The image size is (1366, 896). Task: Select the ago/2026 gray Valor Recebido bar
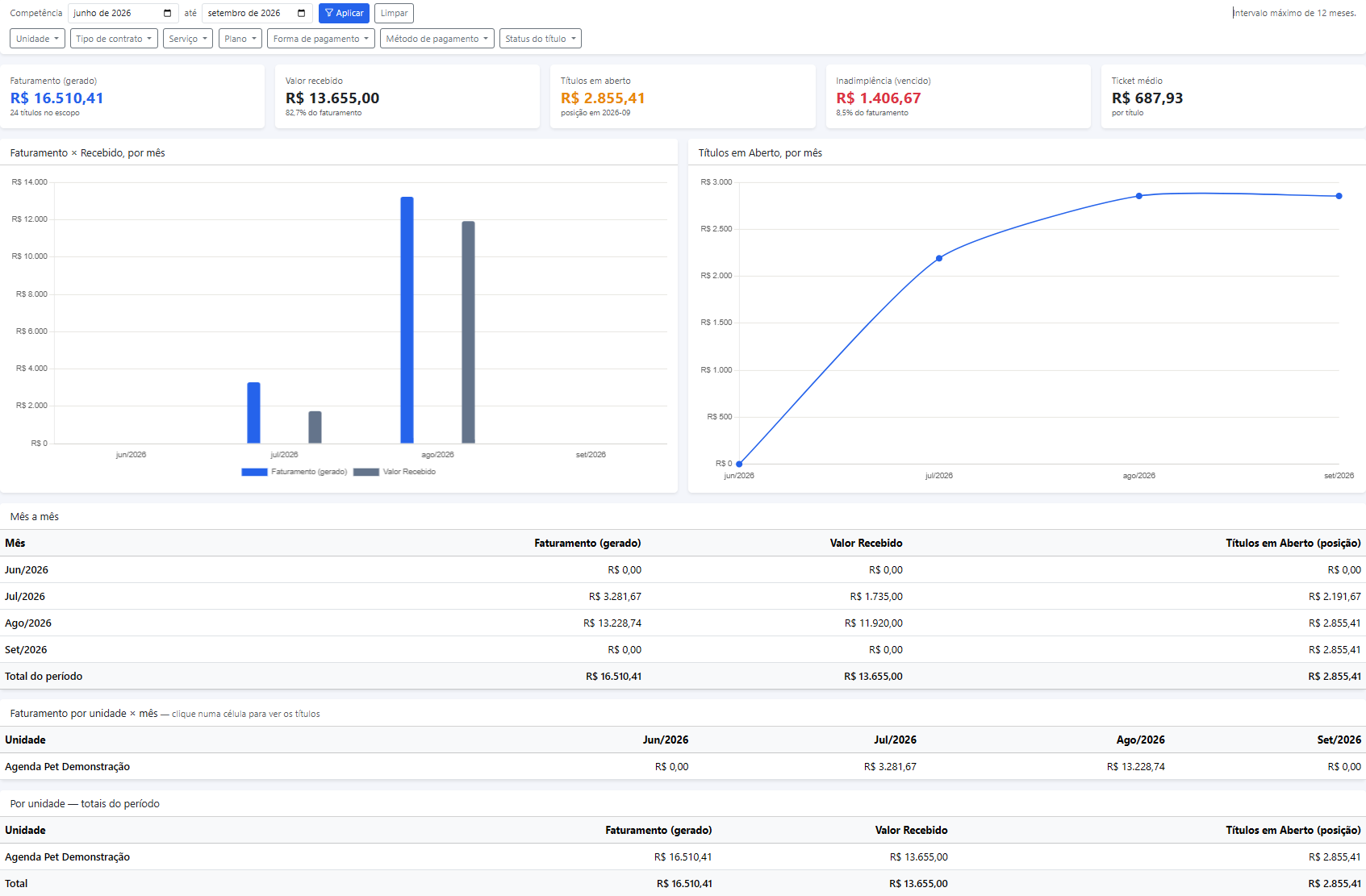(x=468, y=332)
